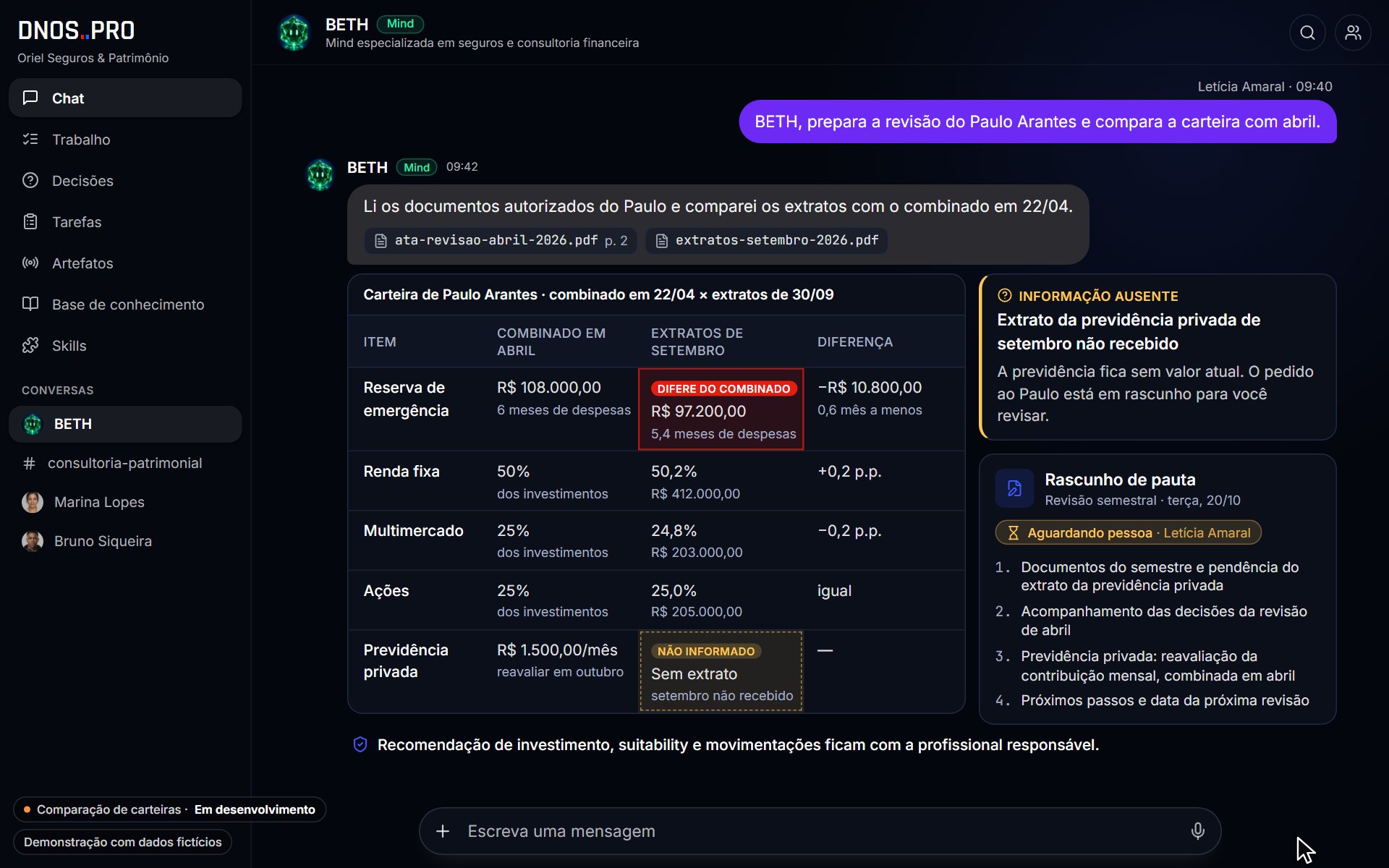Click the BETH avatar in the conversations list
This screenshot has height=868, width=1389.
coord(33,424)
